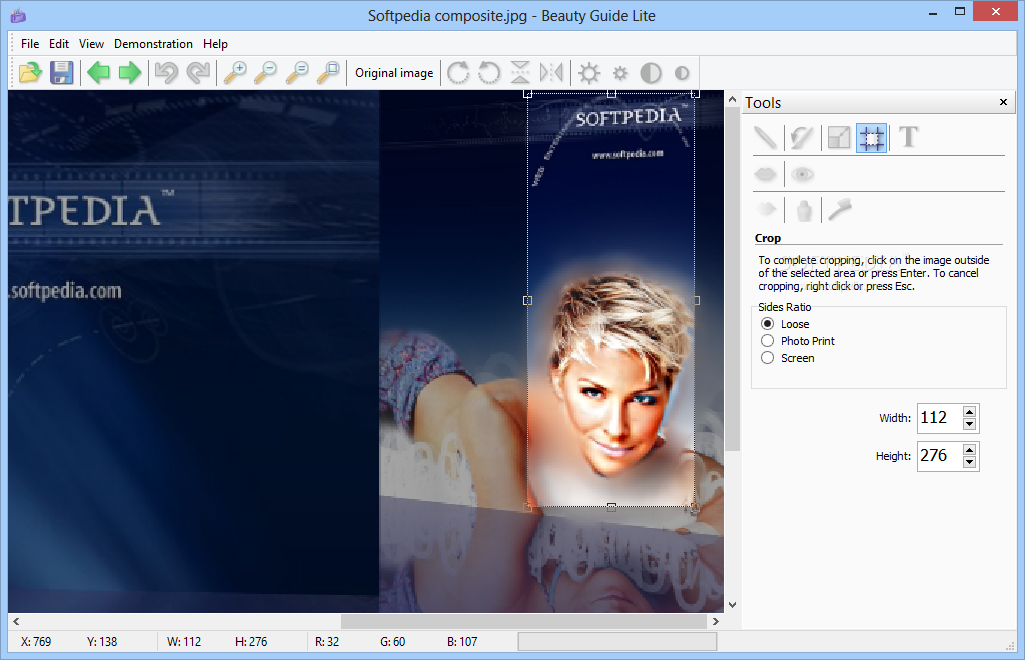Zoom out with the minus magnifier

tap(265, 73)
